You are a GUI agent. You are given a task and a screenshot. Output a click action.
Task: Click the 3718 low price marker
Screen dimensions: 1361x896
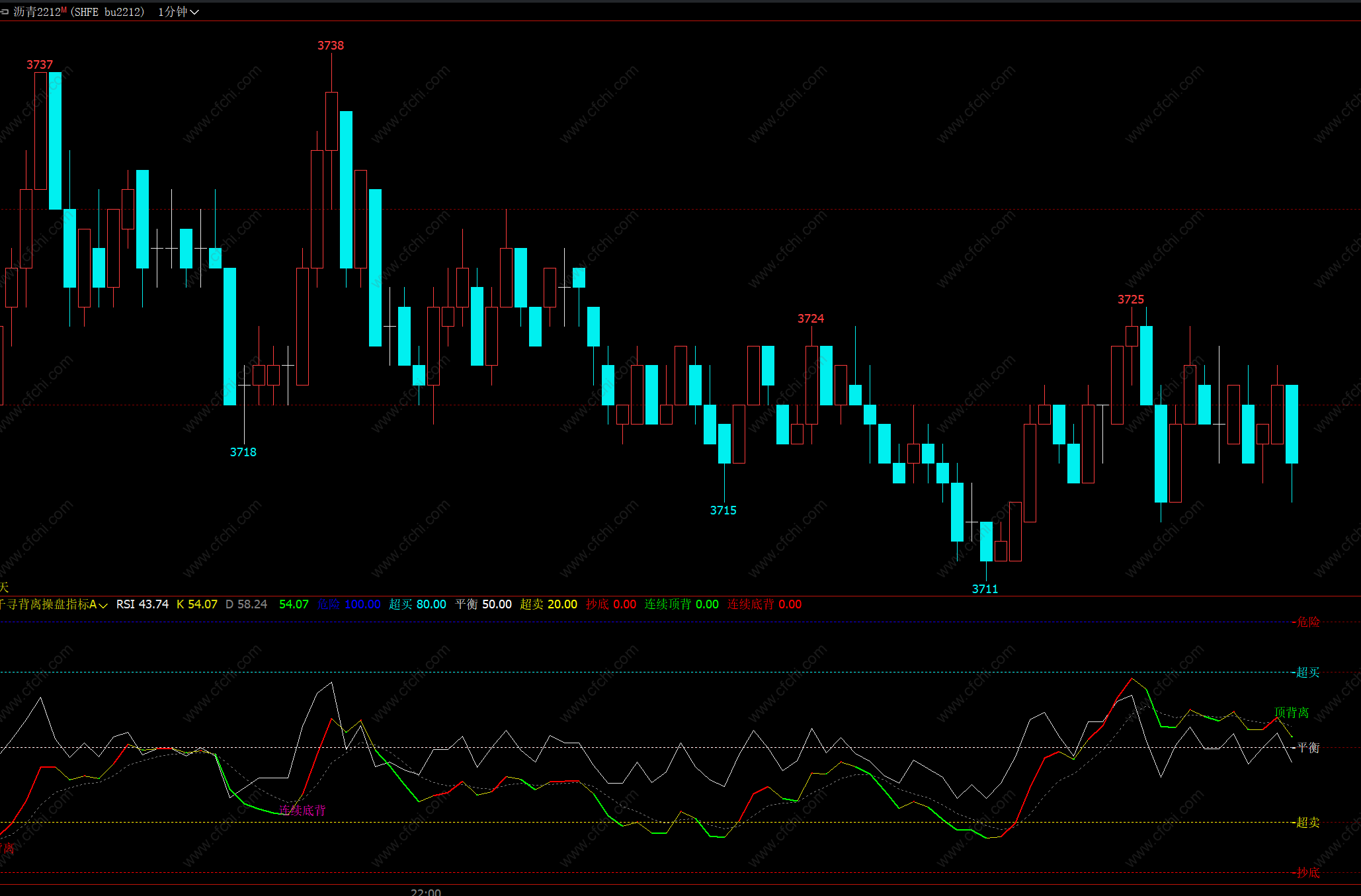coord(243,452)
